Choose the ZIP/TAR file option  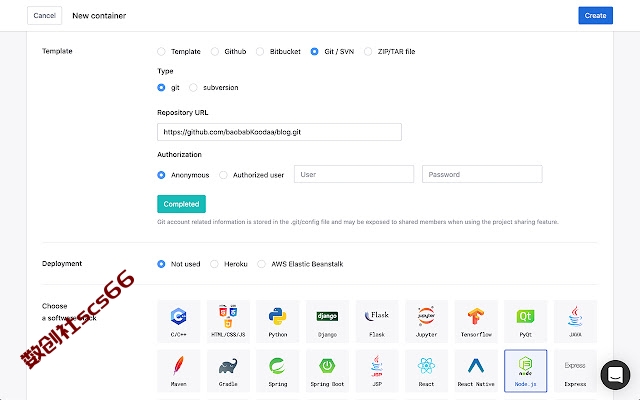[x=368, y=51]
